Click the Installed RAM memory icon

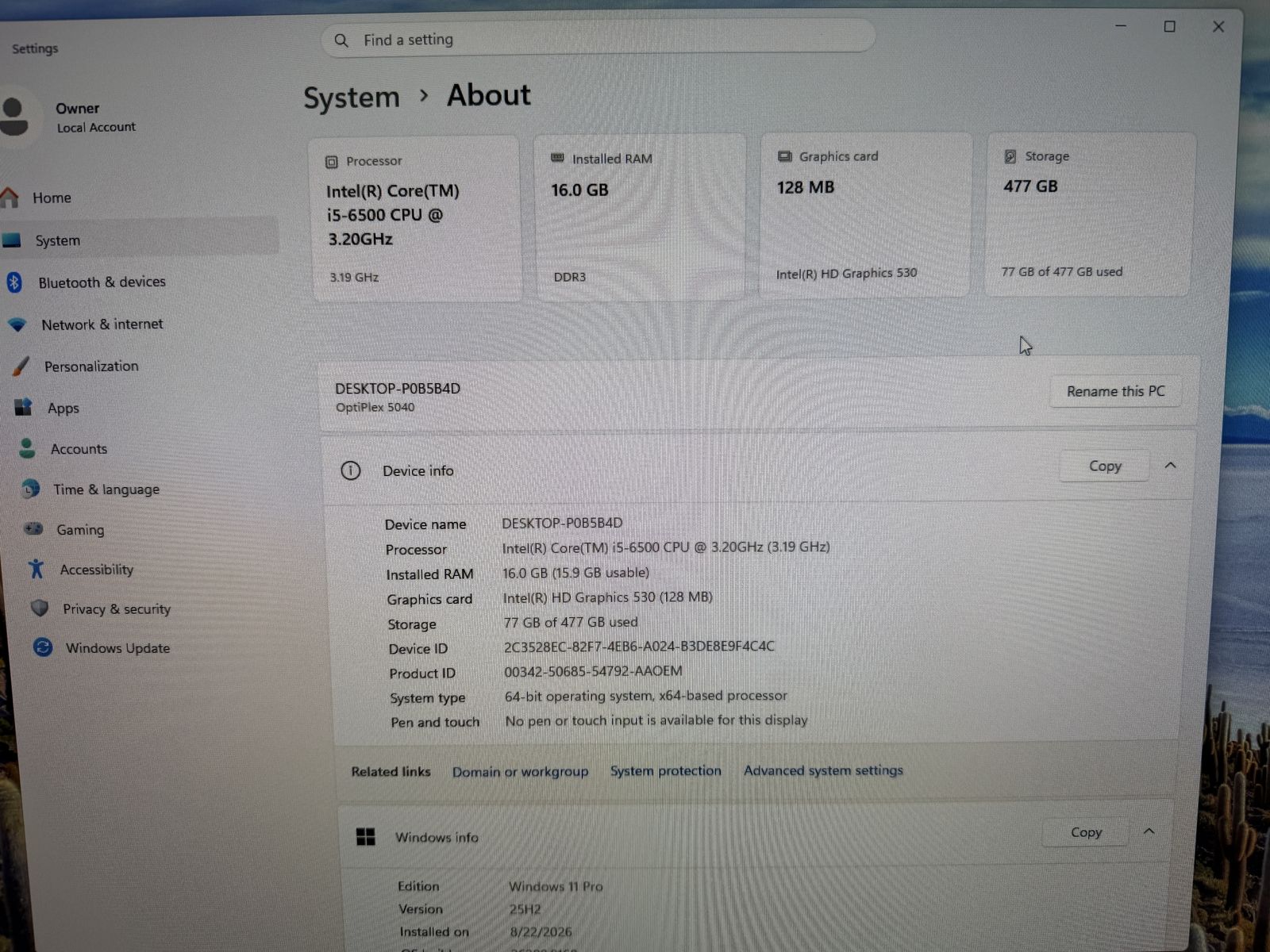tap(558, 159)
